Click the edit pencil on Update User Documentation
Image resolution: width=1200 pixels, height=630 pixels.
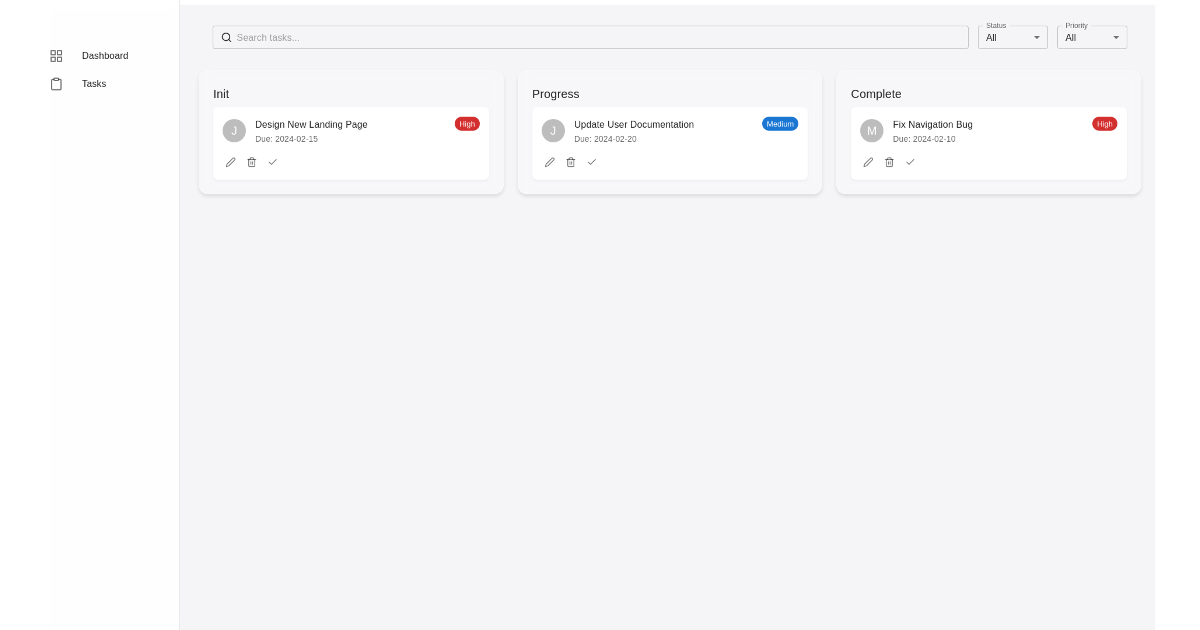click(x=549, y=162)
